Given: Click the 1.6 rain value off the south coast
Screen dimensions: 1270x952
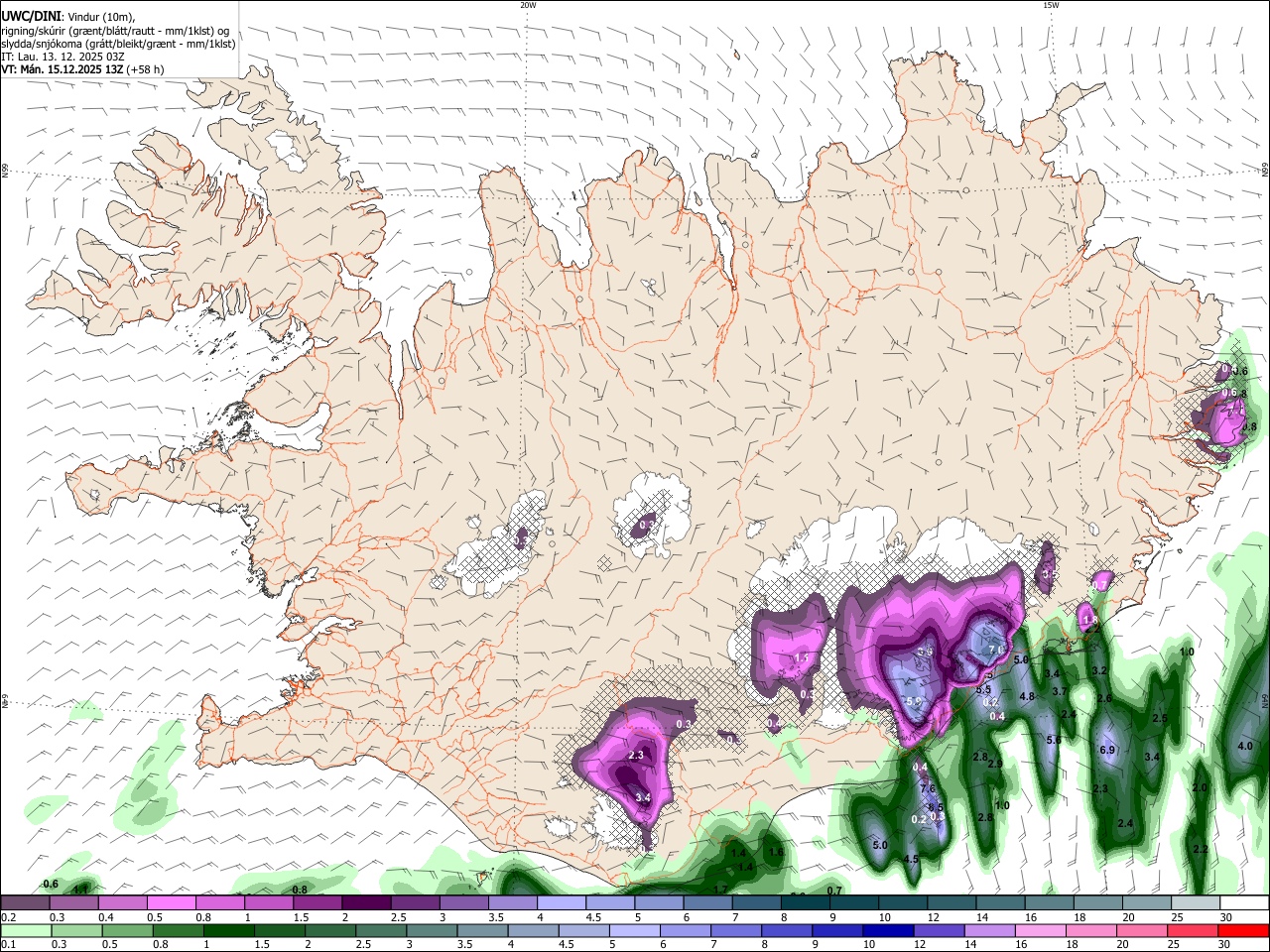Looking at the screenshot, I should tap(776, 852).
